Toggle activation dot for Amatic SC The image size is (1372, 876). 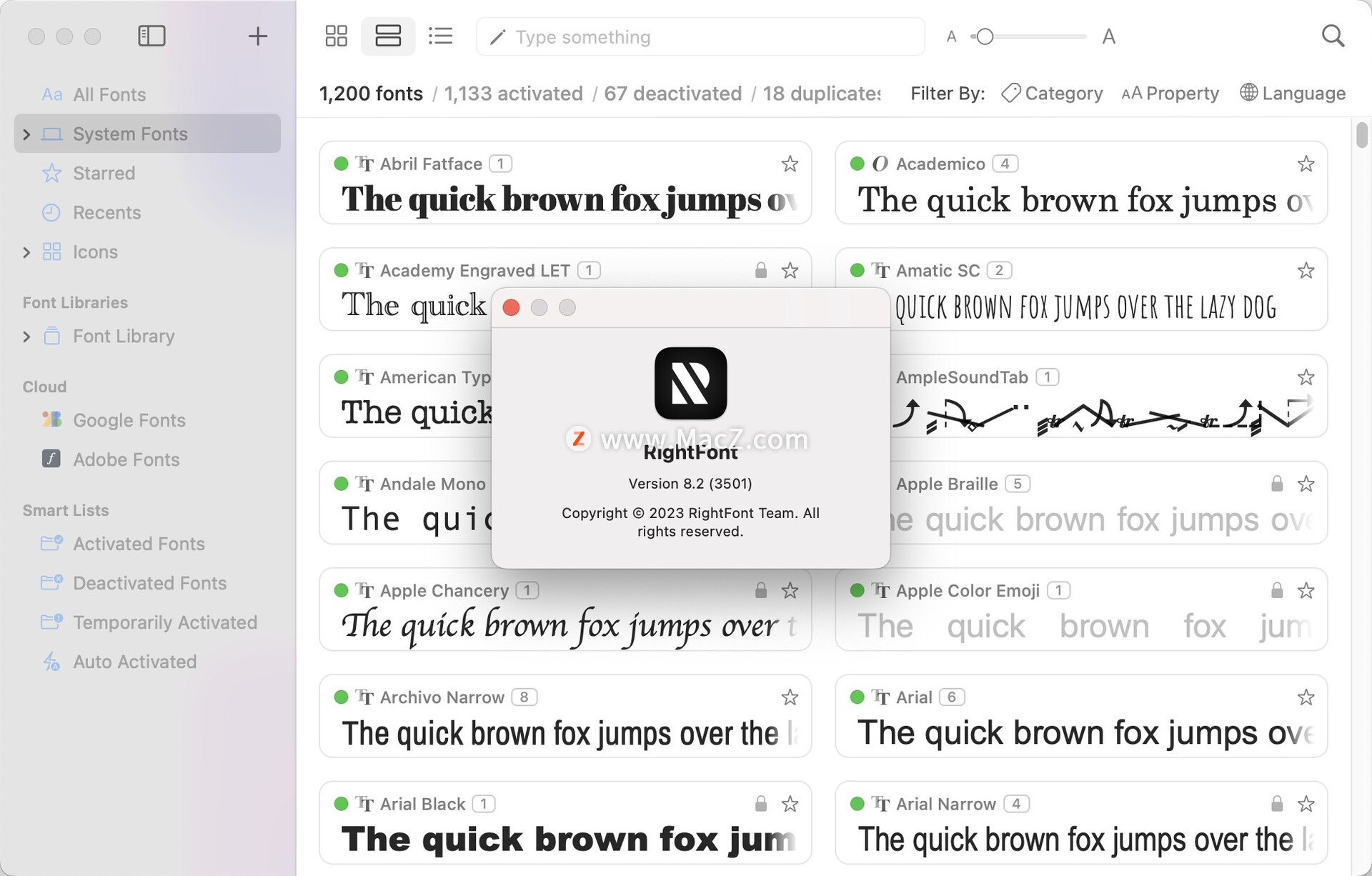857,270
